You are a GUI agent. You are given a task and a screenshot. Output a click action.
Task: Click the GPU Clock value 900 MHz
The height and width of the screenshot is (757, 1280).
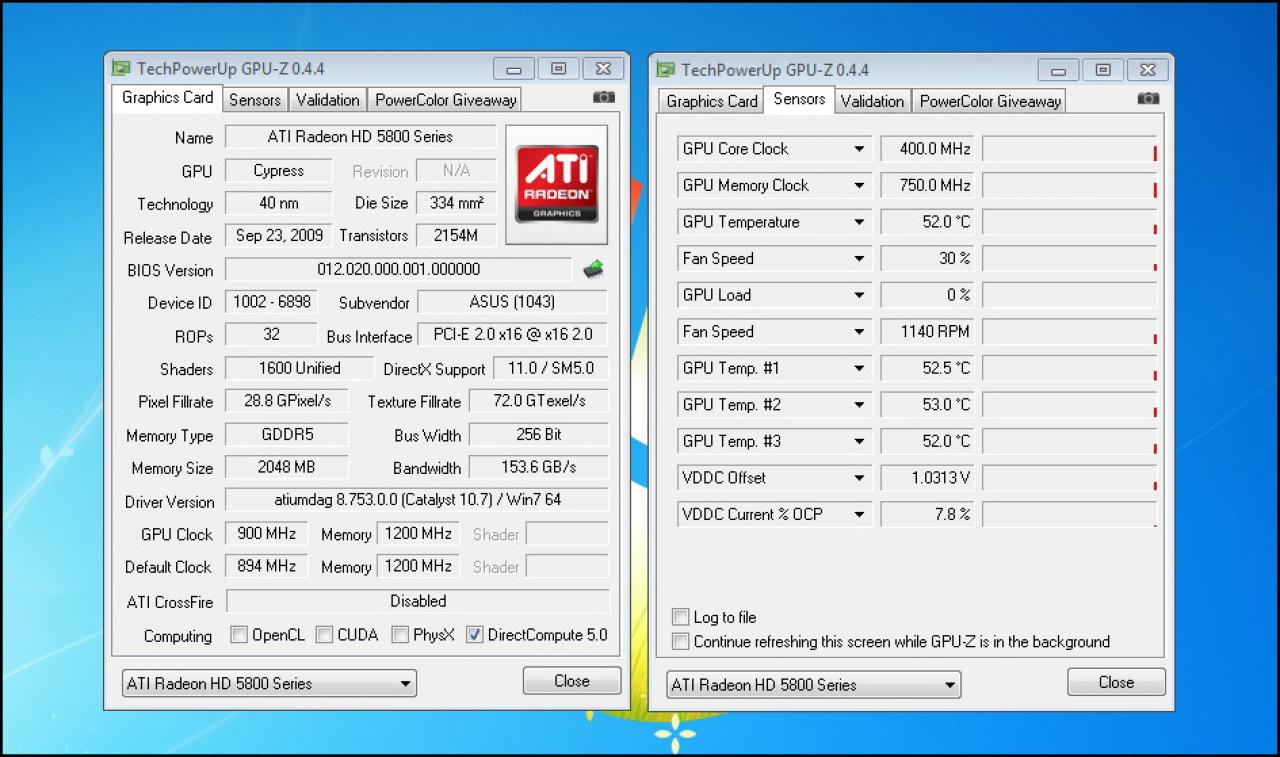[266, 534]
